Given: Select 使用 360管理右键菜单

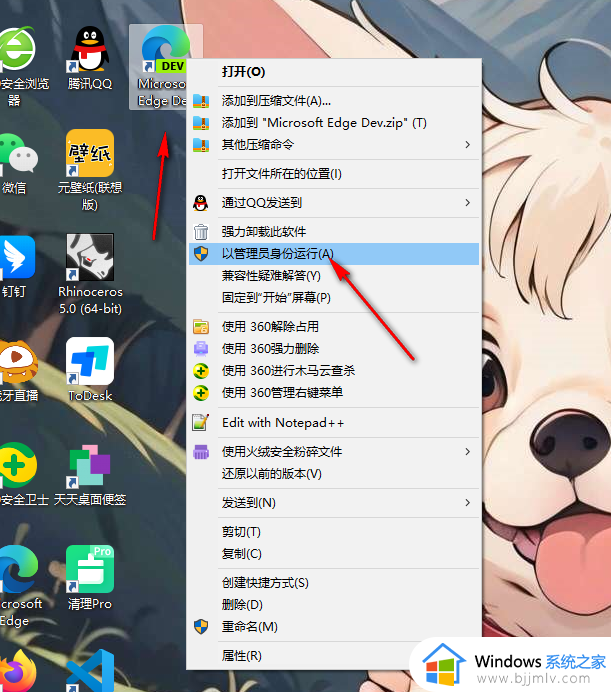Looking at the screenshot, I should (334, 393).
